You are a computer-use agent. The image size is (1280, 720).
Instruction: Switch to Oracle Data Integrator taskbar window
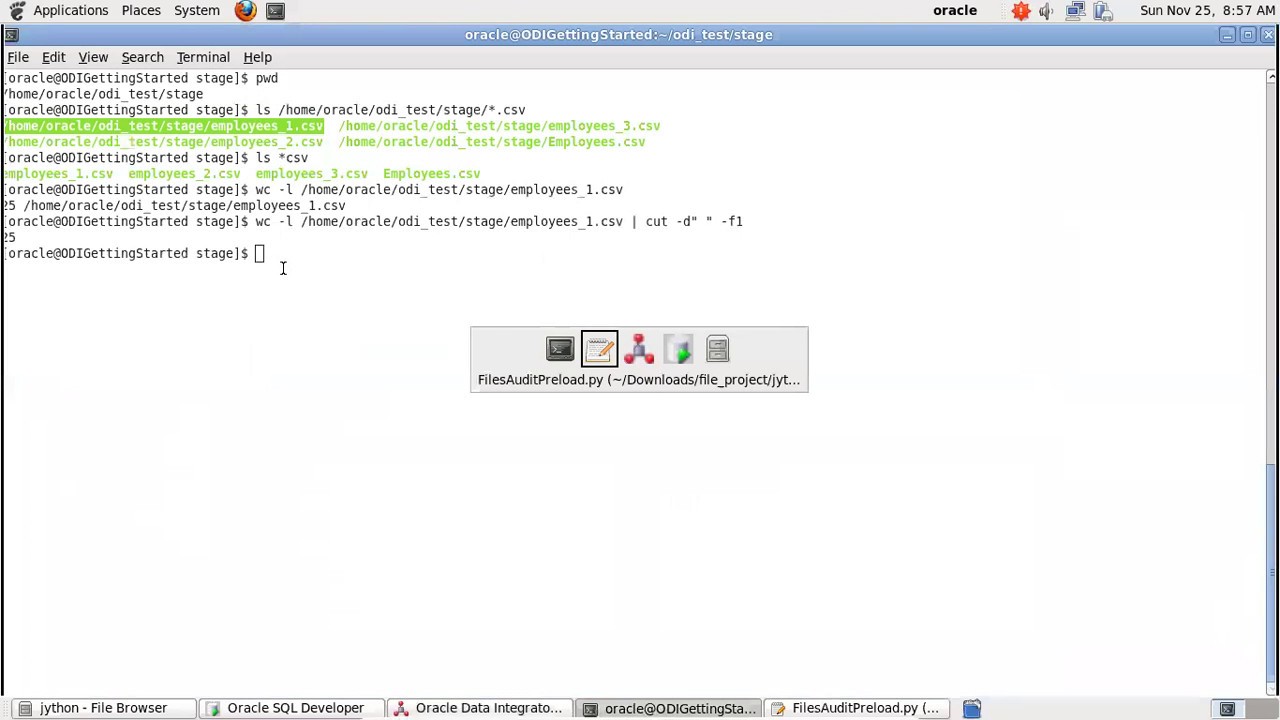[x=478, y=708]
